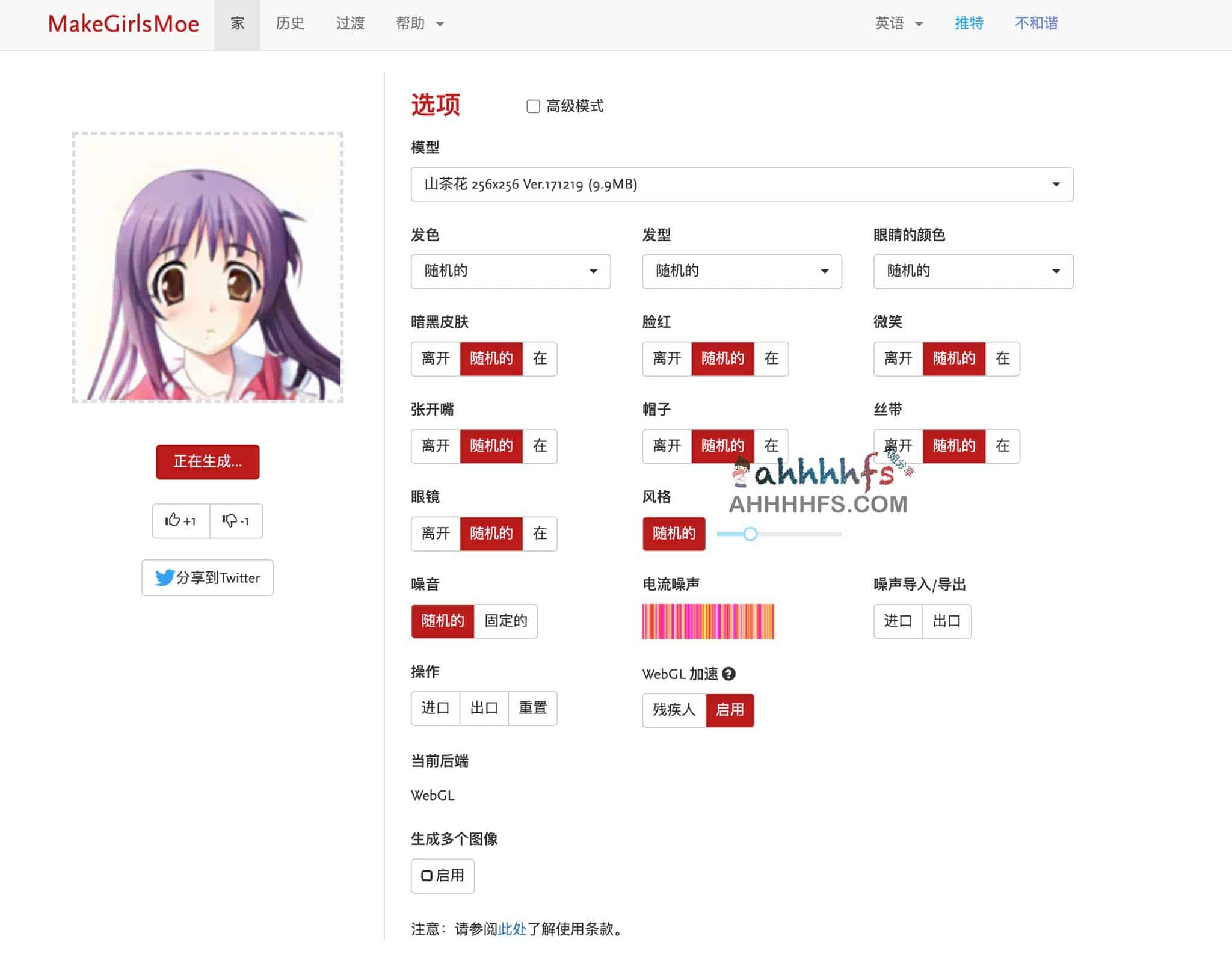Set 眼镜 option to 离开

point(435,534)
